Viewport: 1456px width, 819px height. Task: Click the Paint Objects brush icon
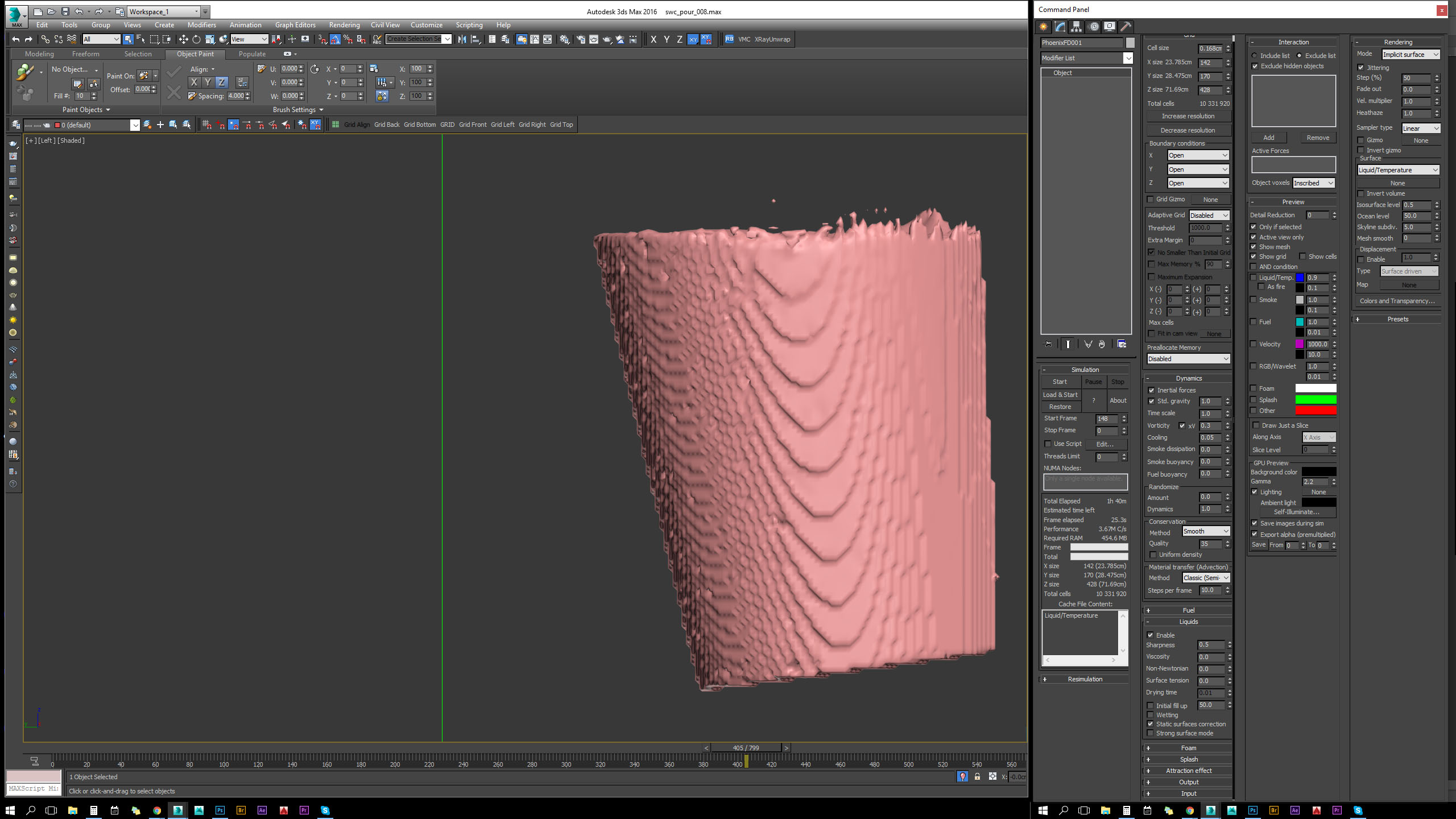[24, 72]
